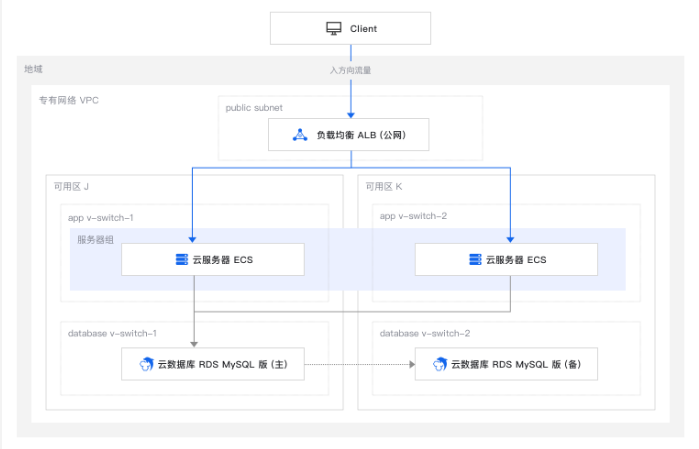Select the ALB load balancer icon

pyautogui.click(x=300, y=135)
